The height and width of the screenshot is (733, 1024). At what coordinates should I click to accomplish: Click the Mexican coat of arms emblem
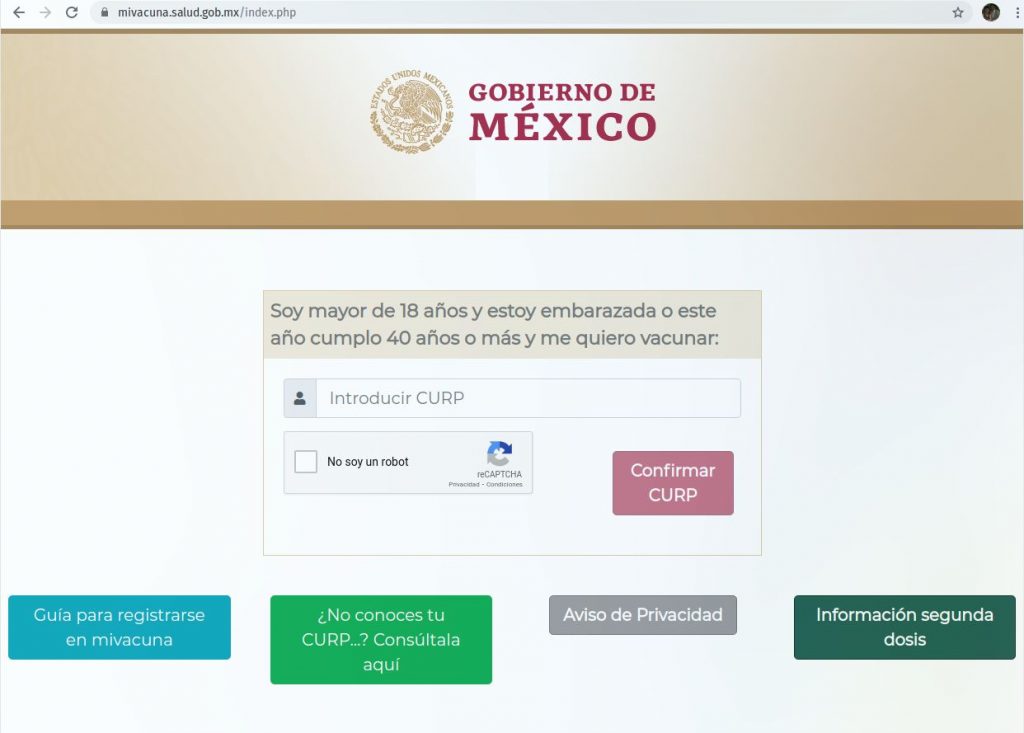click(411, 111)
